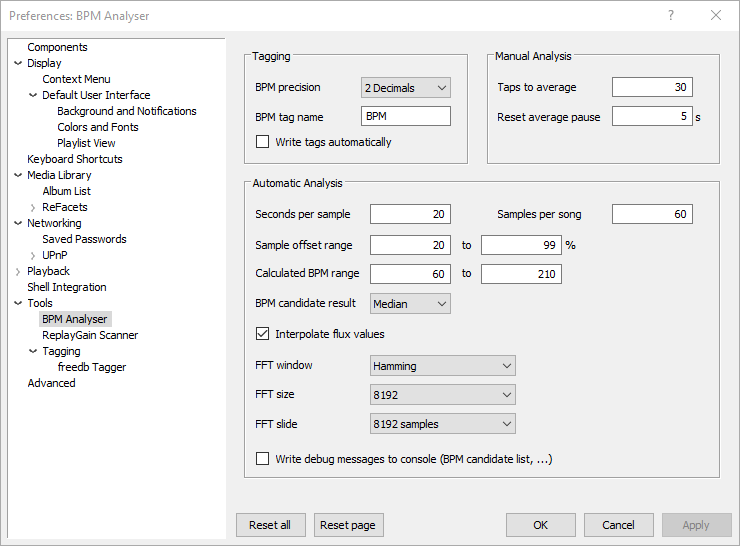Select Keyboard Shortcuts page
The width and height of the screenshot is (740, 546).
point(75,159)
